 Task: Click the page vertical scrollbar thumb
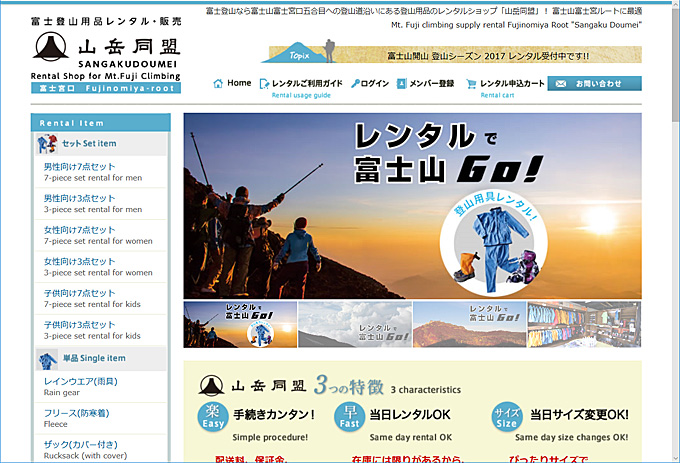pyautogui.click(x=675, y=63)
